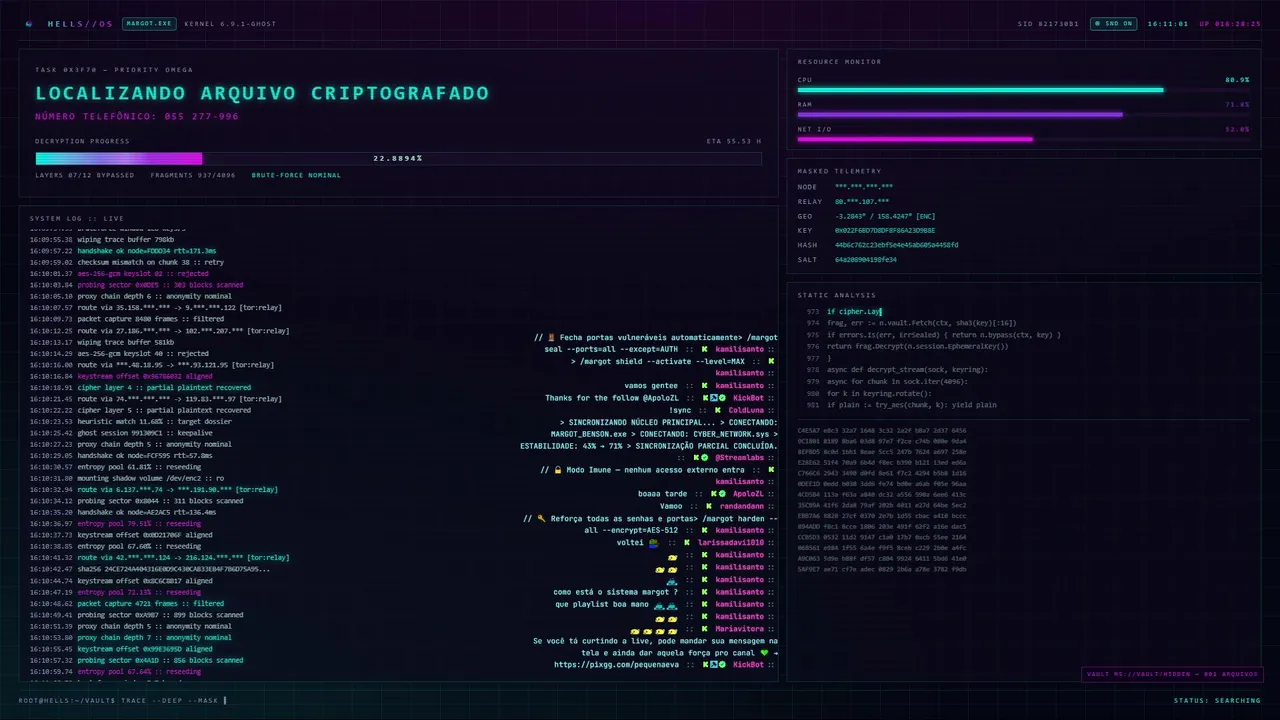Click the emoji after 'voltei' message

(654, 542)
